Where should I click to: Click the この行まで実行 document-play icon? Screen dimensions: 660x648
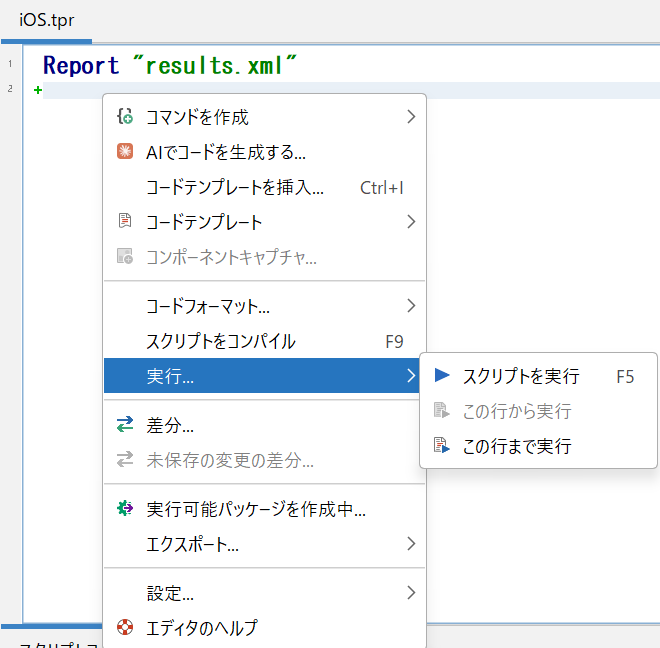(442, 445)
